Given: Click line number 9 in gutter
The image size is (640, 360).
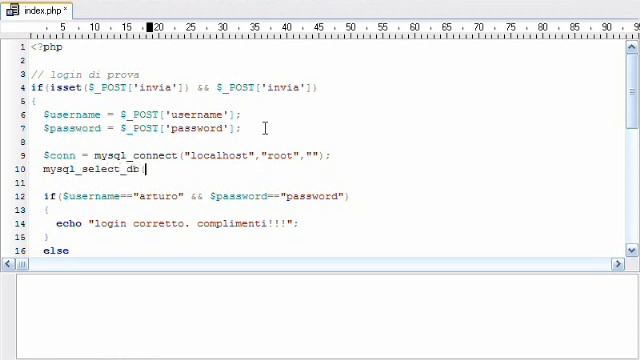Looking at the screenshot, I should coord(23,156).
